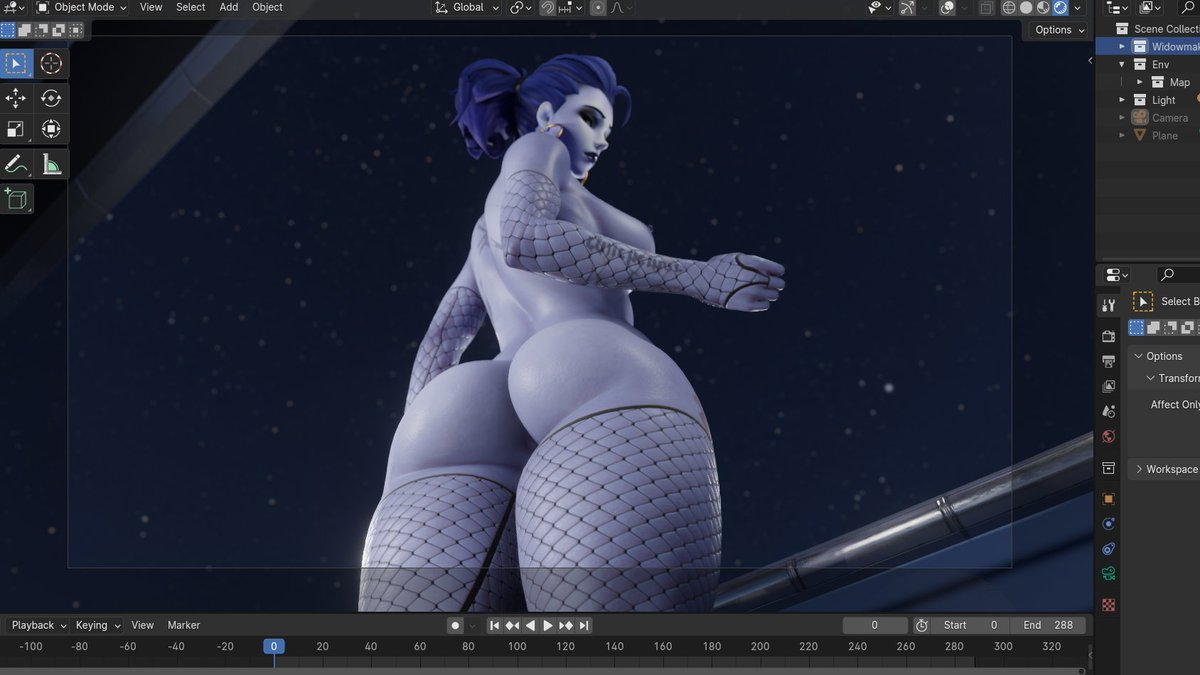Switch to rendered viewport shading

[1060, 7]
